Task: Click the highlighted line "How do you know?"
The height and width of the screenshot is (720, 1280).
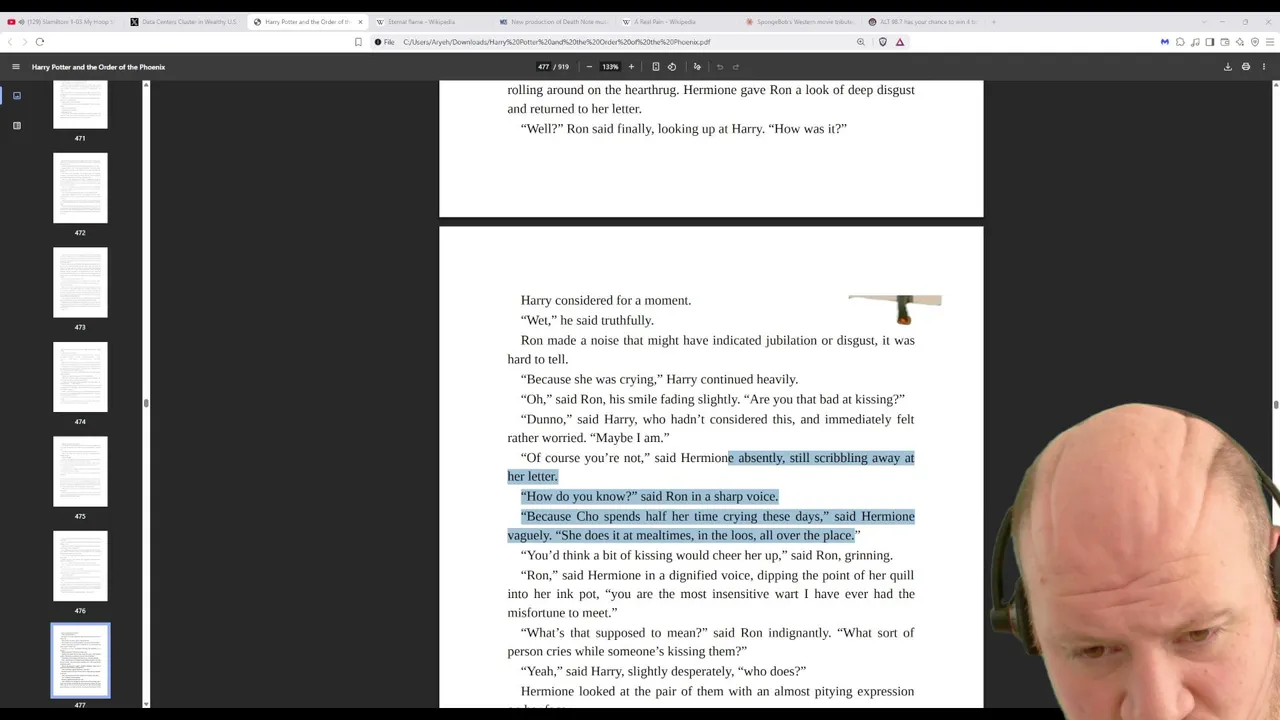Action: (x=649, y=496)
